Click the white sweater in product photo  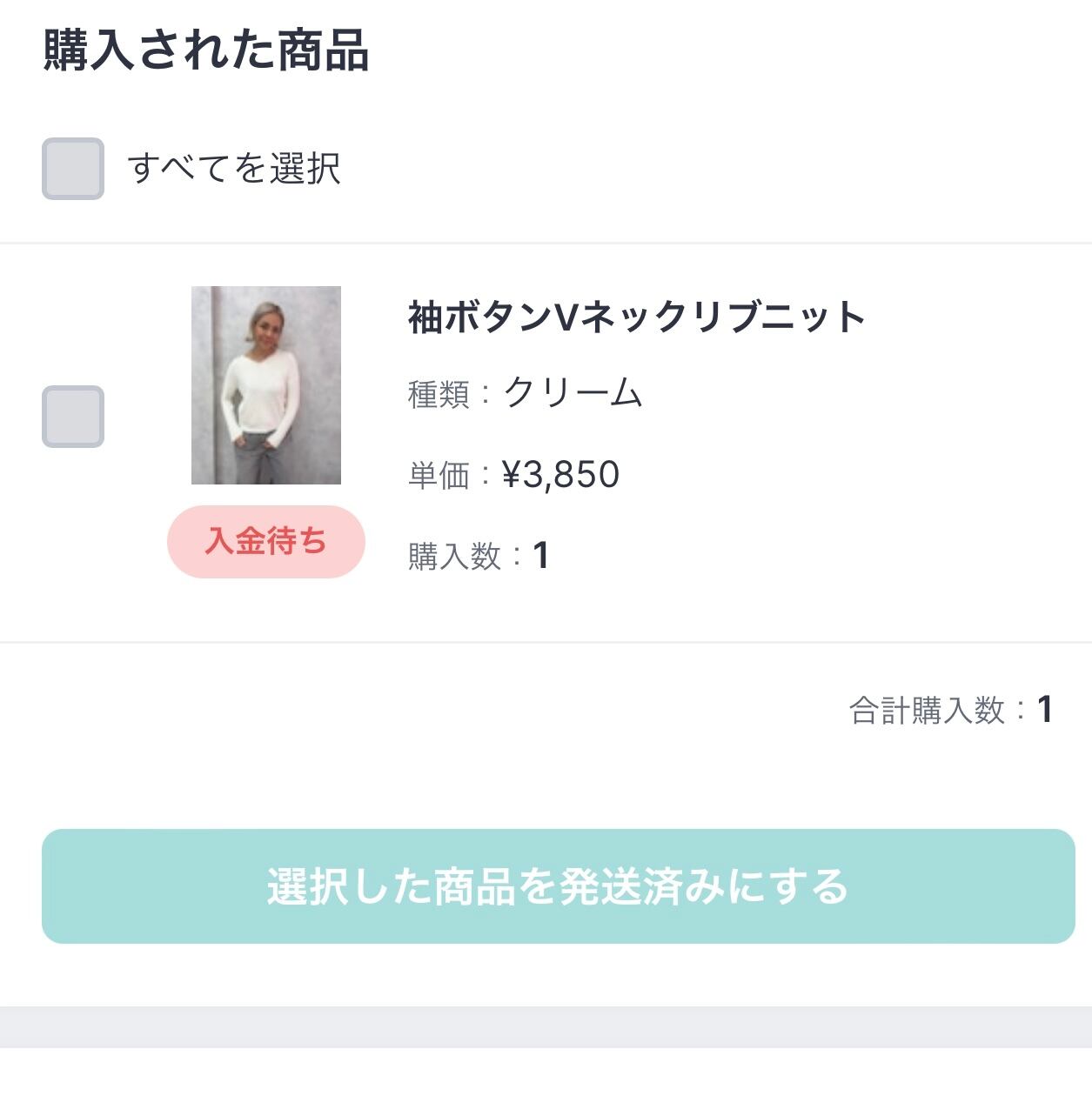pyautogui.click(x=261, y=387)
